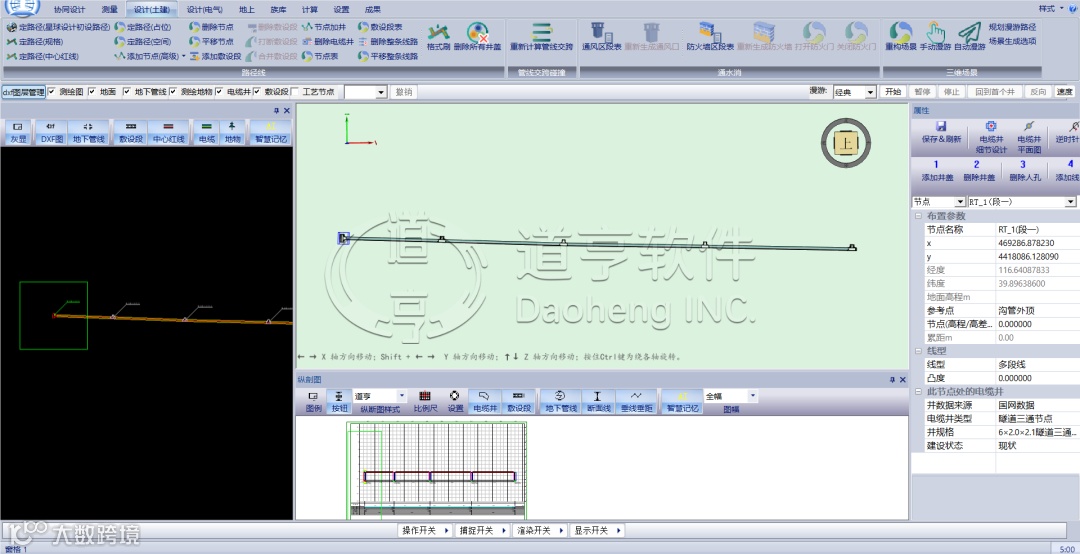Click the 删除所有井盖 icon

[x=477, y=36]
